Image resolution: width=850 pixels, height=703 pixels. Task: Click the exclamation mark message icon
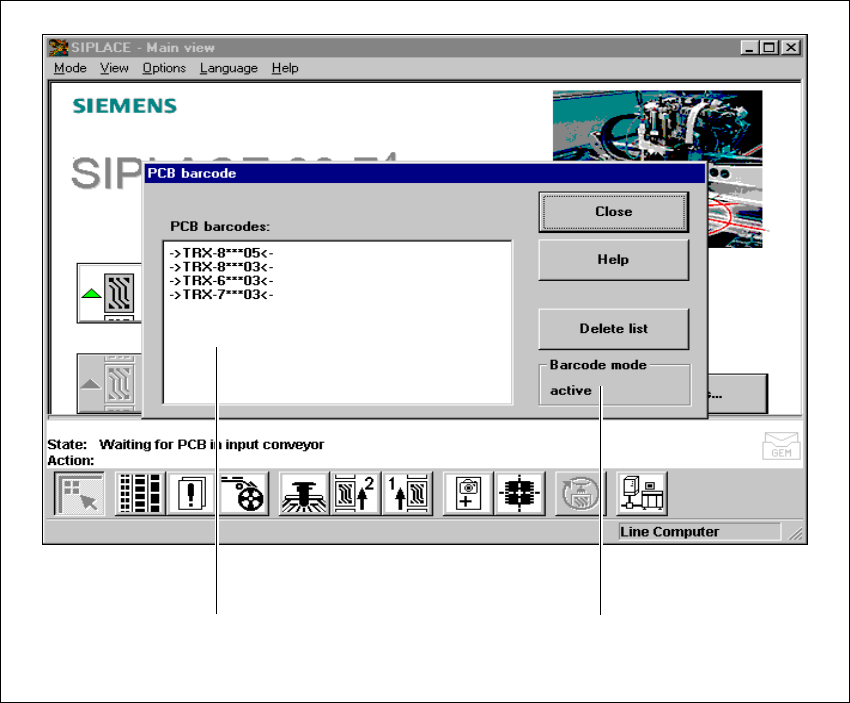[191, 494]
